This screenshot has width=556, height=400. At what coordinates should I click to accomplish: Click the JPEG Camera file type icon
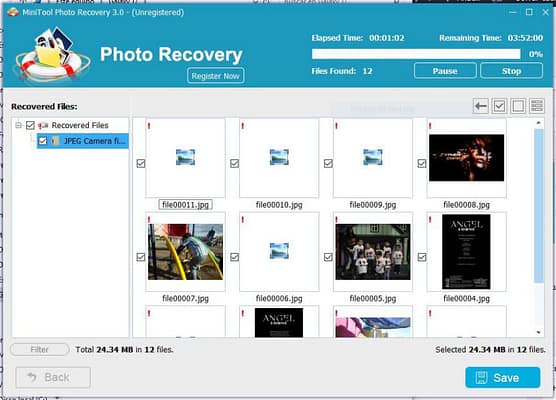coord(56,141)
